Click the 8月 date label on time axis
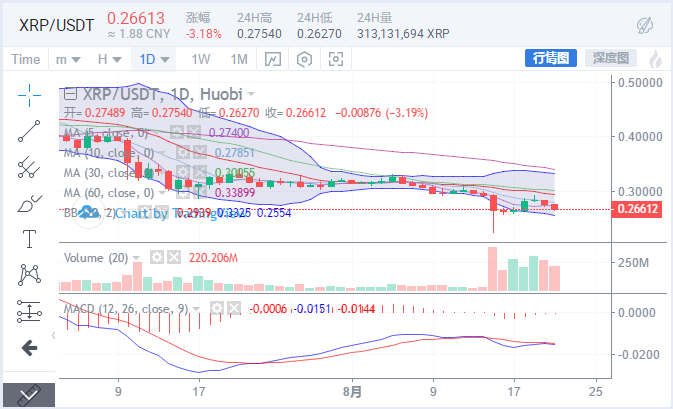This screenshot has height=409, width=673. pyautogui.click(x=352, y=391)
